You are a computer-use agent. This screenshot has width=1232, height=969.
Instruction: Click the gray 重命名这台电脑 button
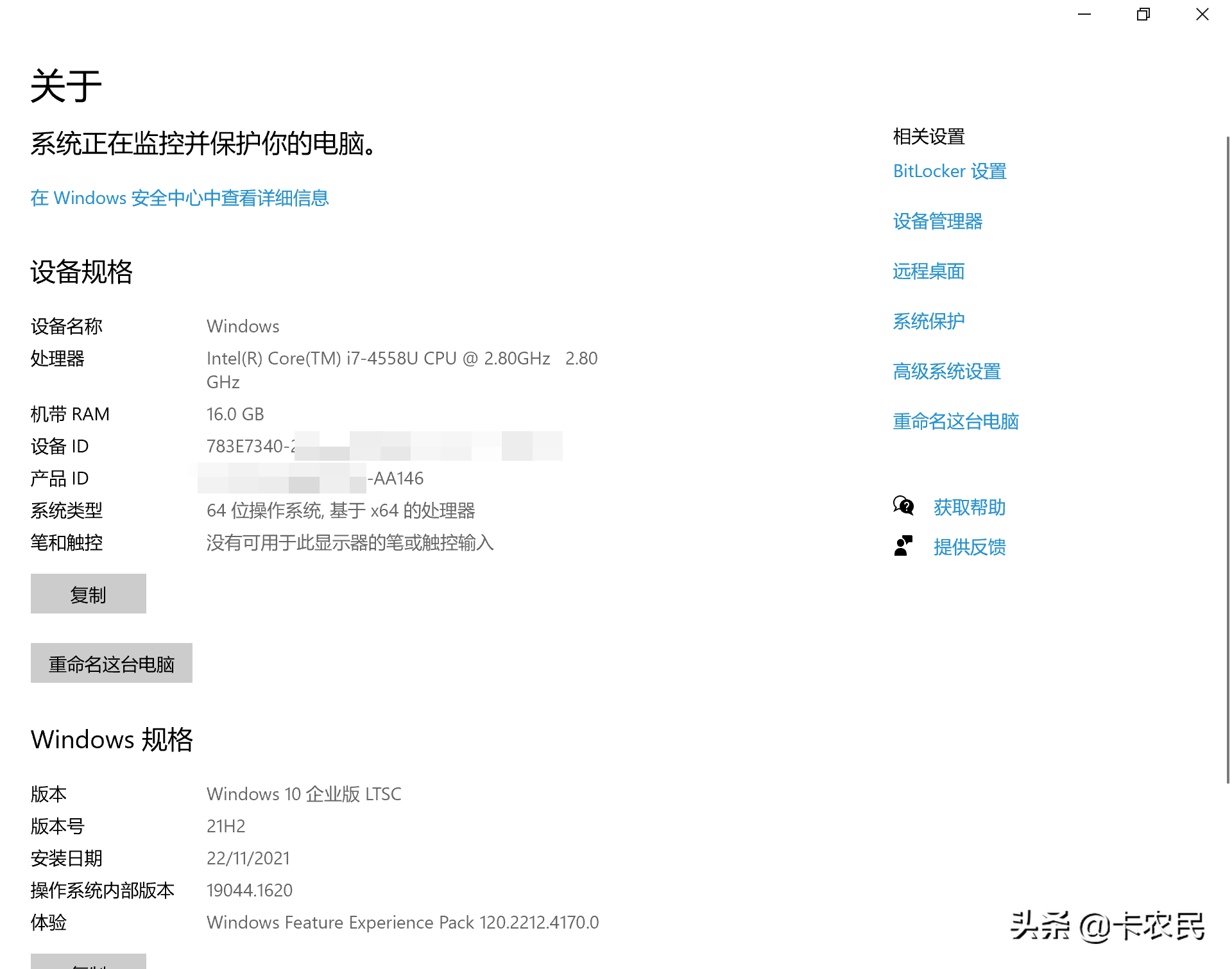[112, 663]
